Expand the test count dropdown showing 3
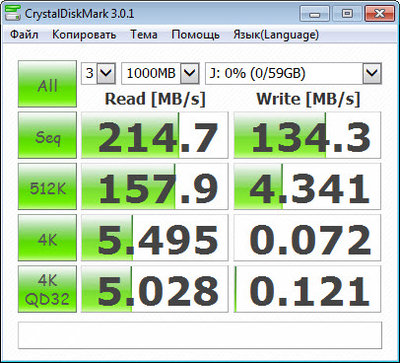400x363 pixels. click(x=107, y=73)
